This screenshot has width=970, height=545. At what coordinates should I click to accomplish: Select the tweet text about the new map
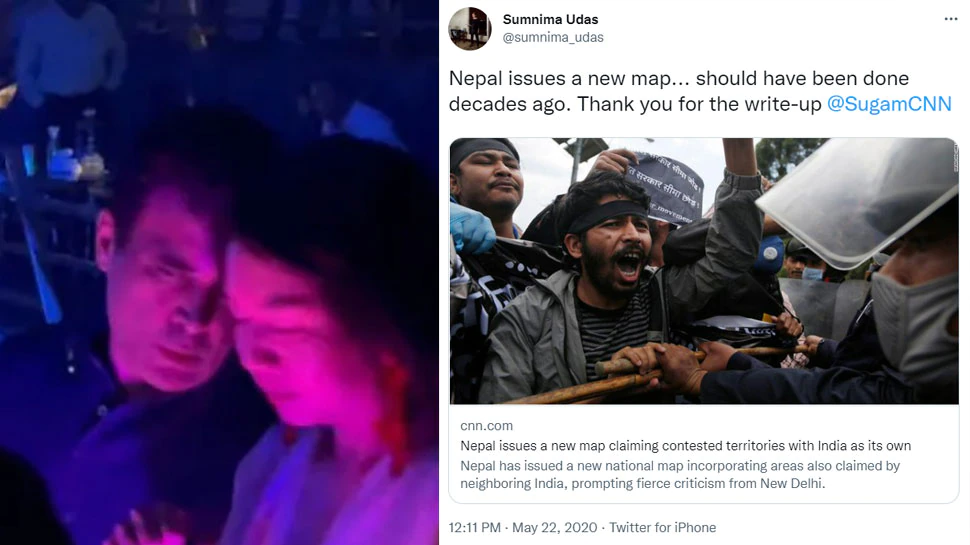[x=700, y=91]
